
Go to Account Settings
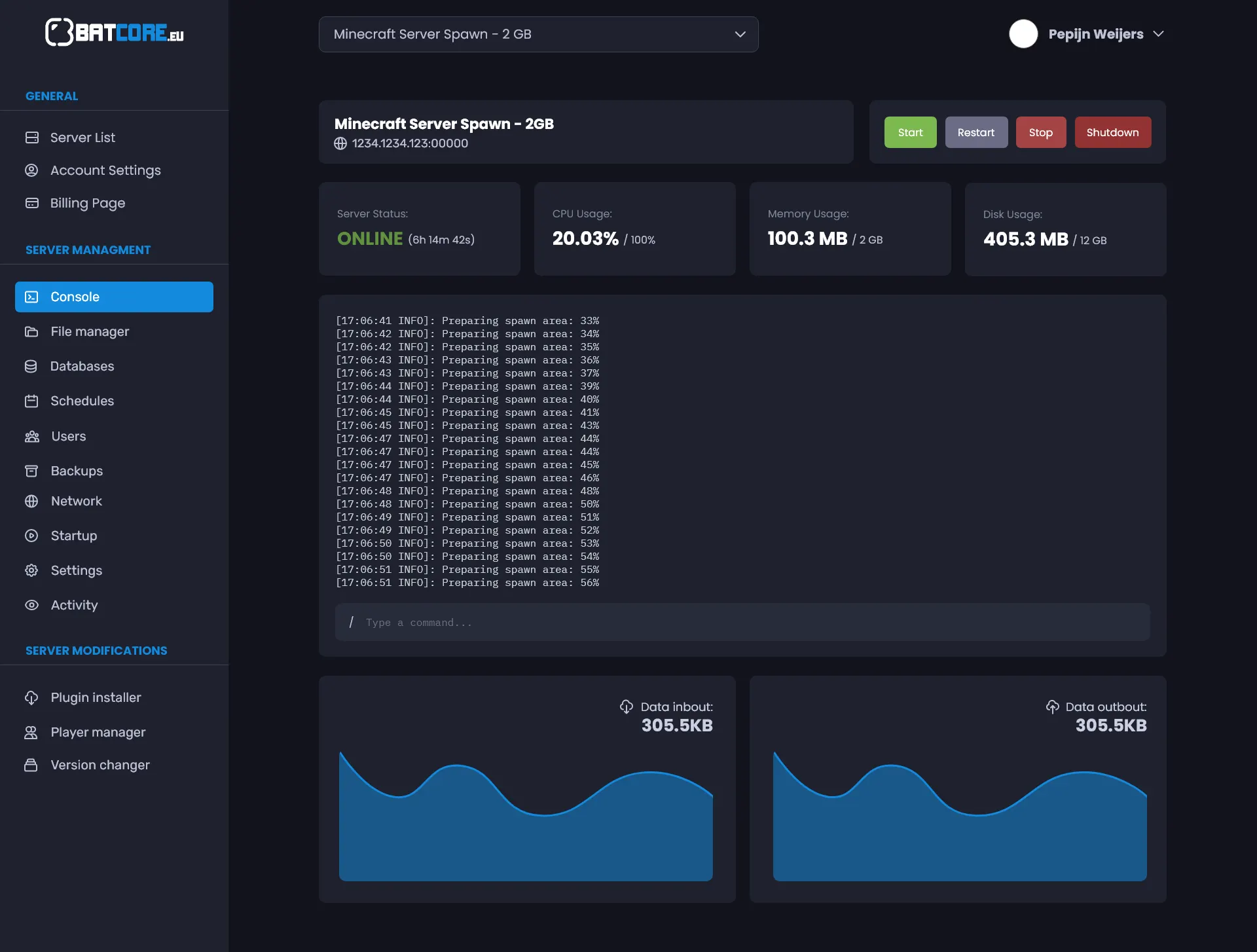pyautogui.click(x=105, y=170)
